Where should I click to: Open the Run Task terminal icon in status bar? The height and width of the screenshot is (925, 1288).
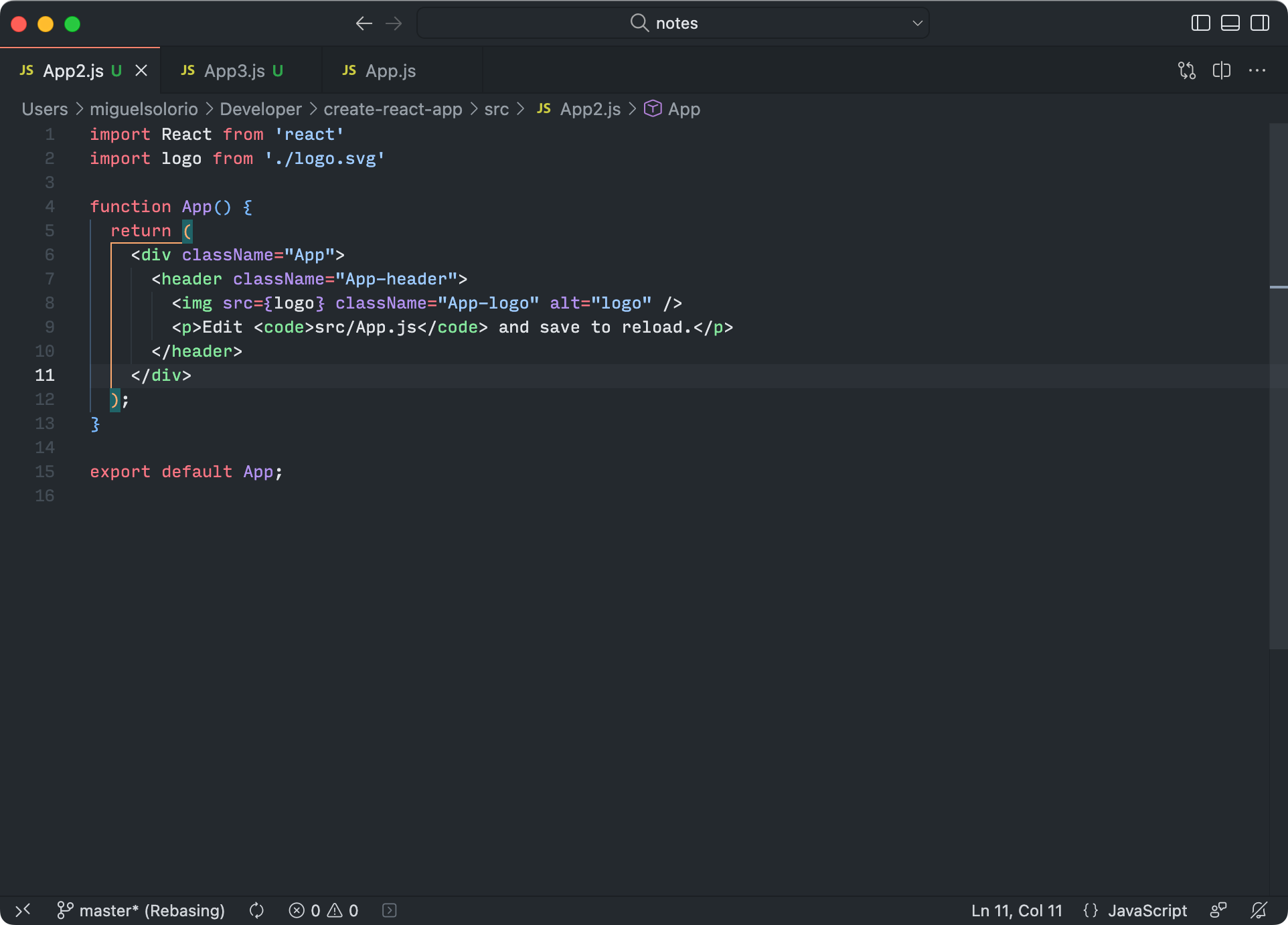389,910
